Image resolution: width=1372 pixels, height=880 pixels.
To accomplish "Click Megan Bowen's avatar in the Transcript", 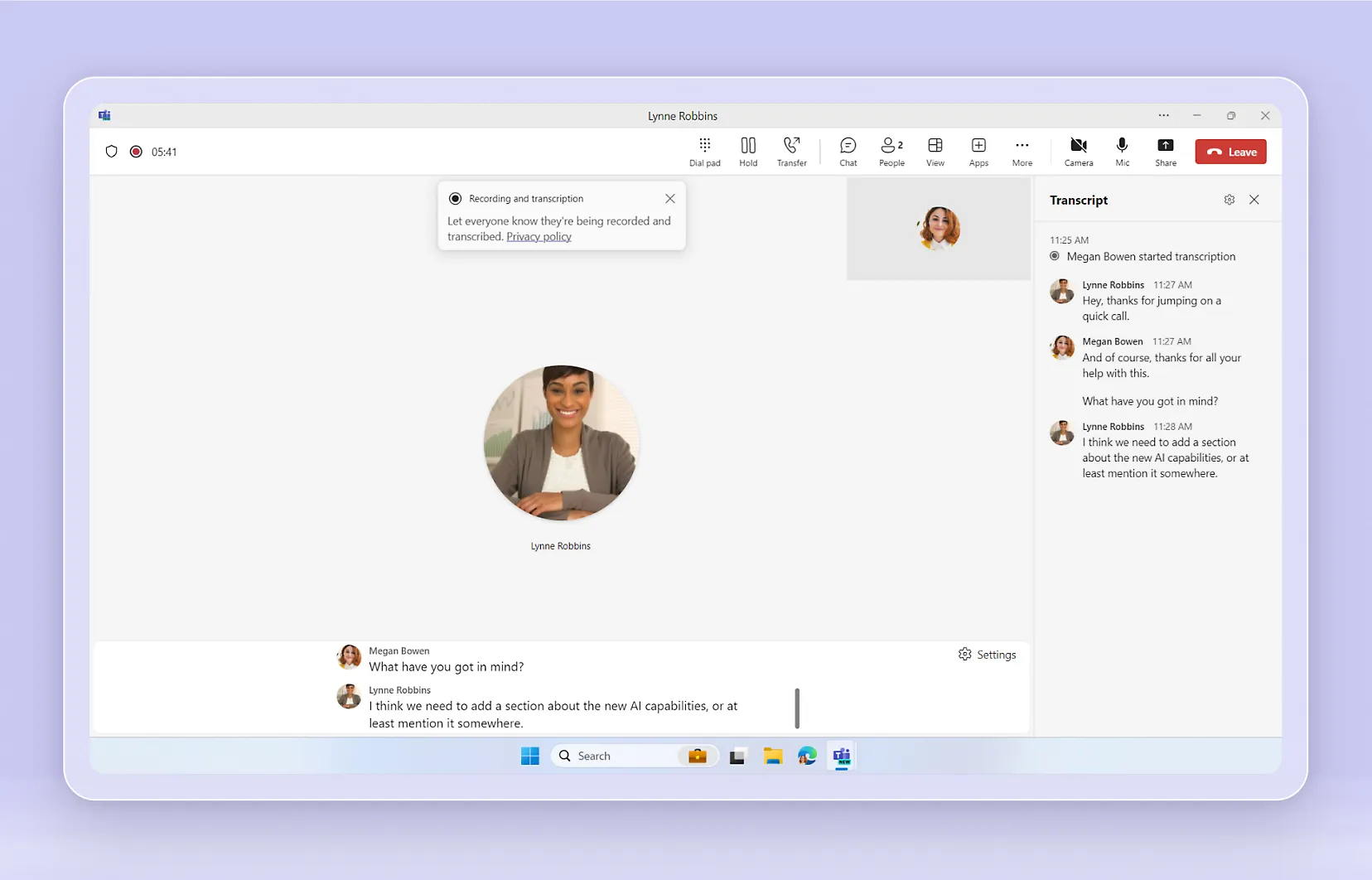I will (x=1062, y=348).
